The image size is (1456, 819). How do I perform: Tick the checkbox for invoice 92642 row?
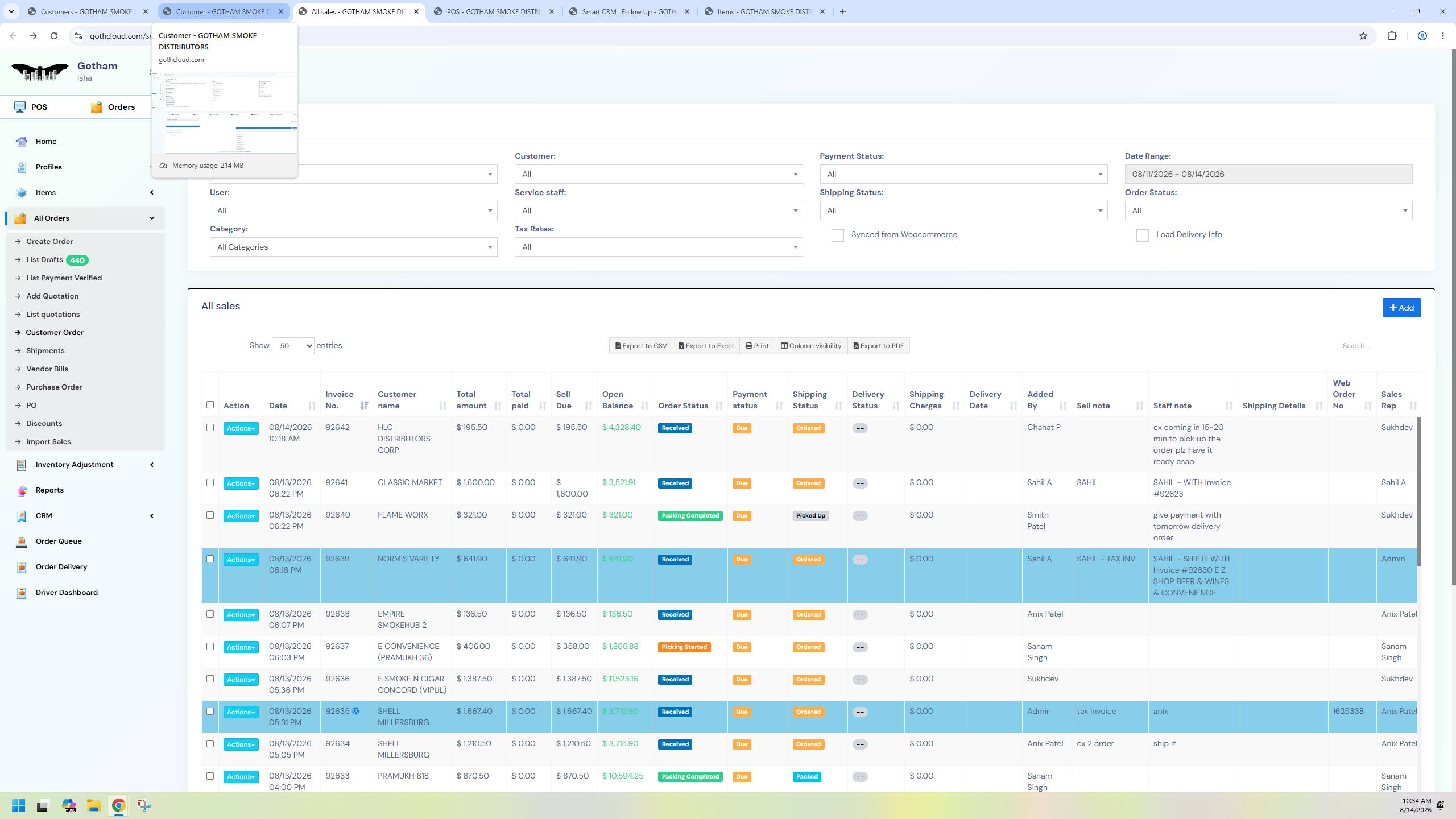[210, 427]
